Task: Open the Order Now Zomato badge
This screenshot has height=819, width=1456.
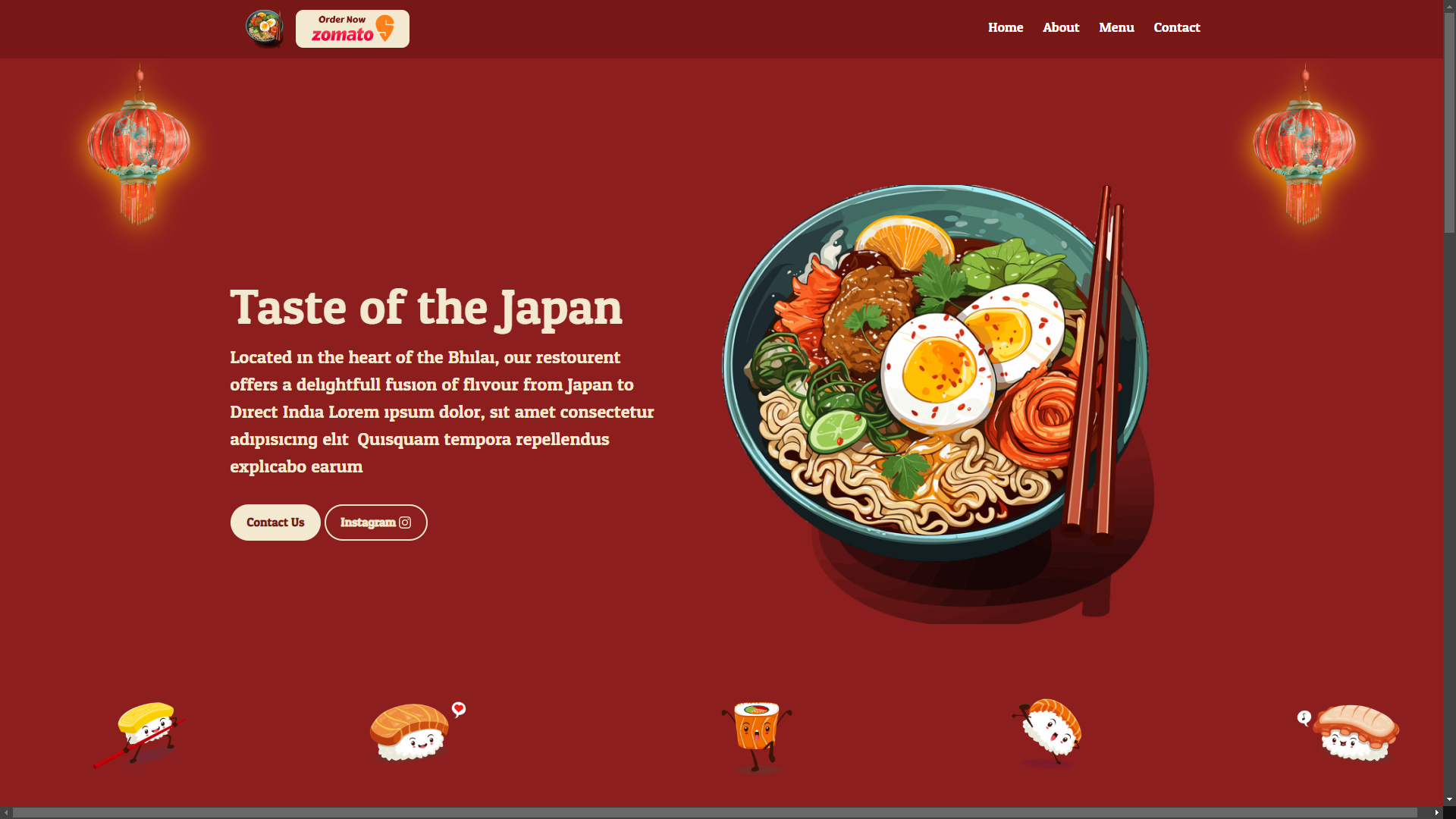Action: tap(353, 29)
